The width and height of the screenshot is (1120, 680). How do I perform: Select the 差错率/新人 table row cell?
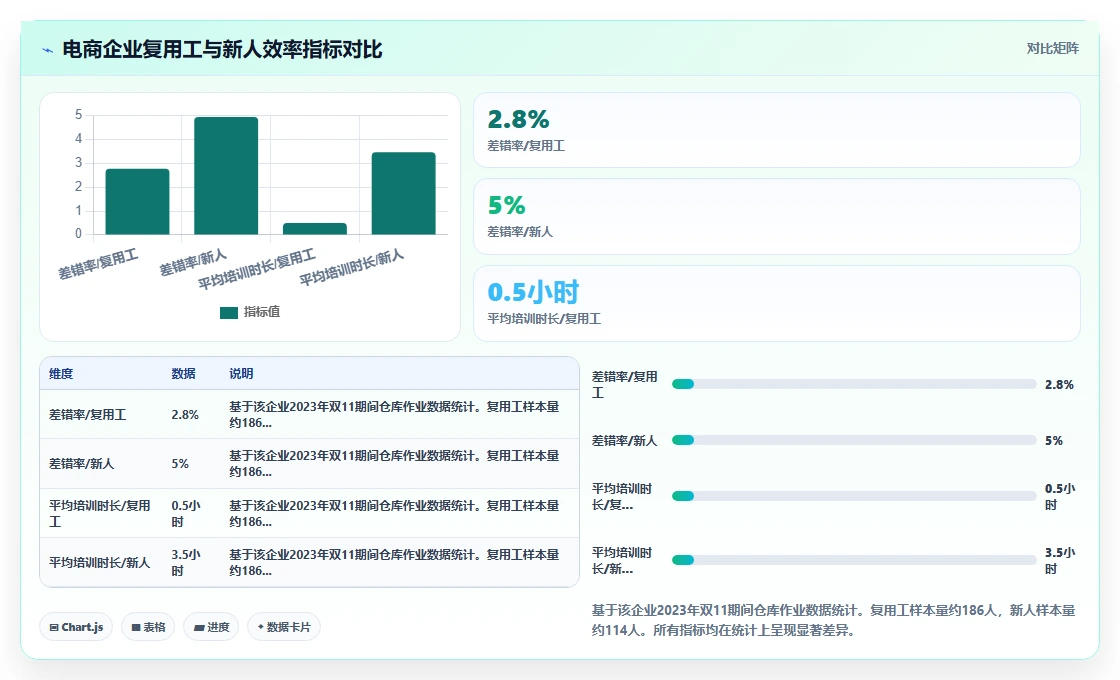click(81, 464)
